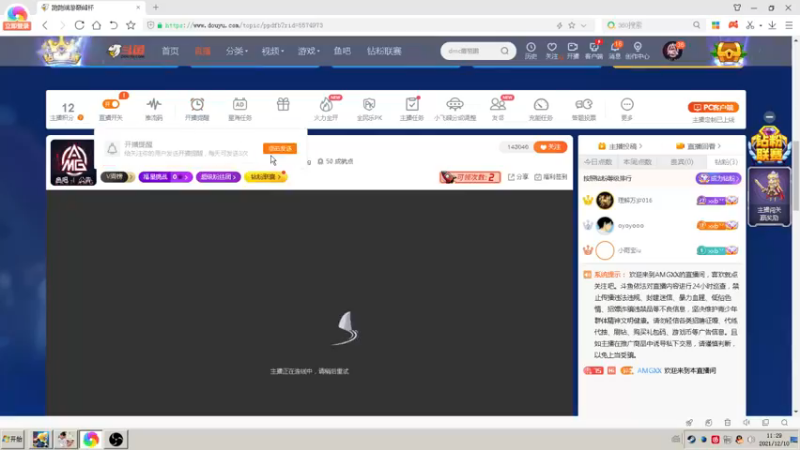Click the user oyoyooo in ranking
This screenshot has width=800, height=450.
coord(631,226)
